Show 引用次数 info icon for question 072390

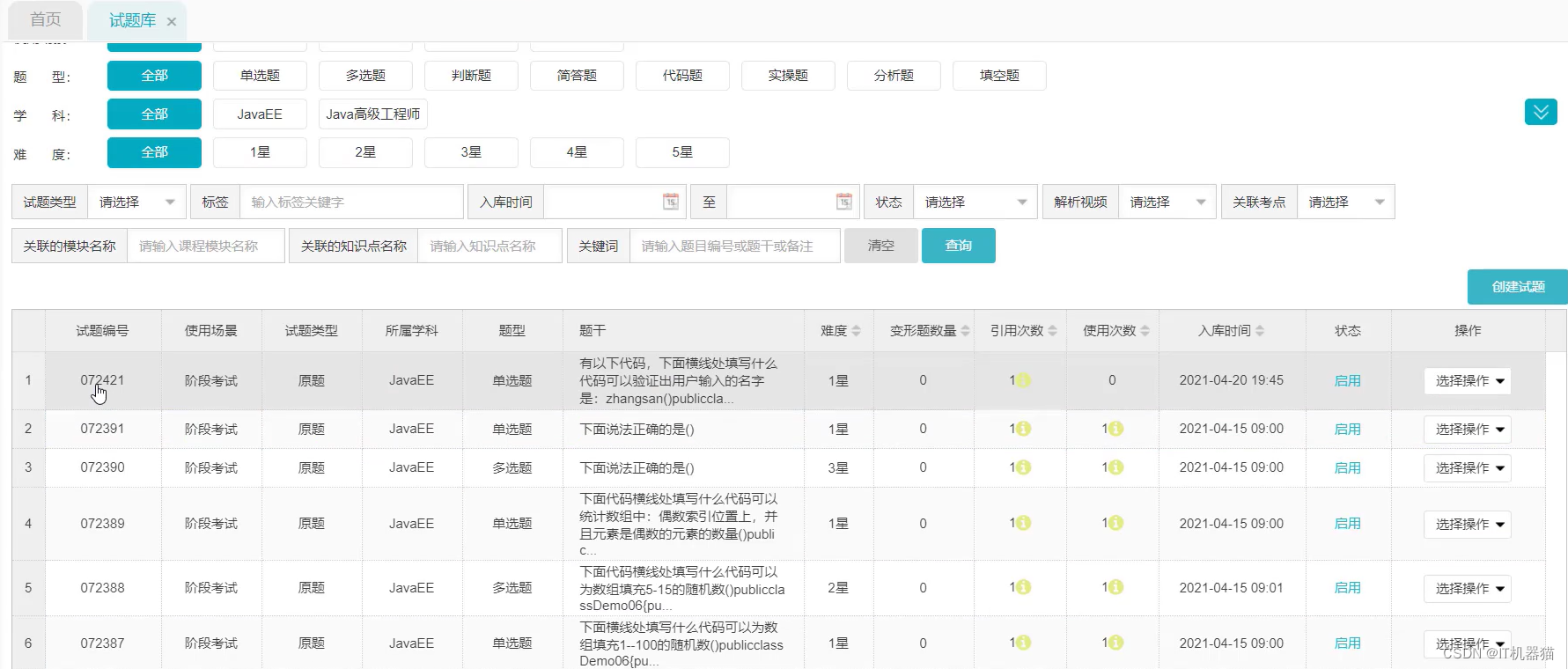pos(1024,467)
